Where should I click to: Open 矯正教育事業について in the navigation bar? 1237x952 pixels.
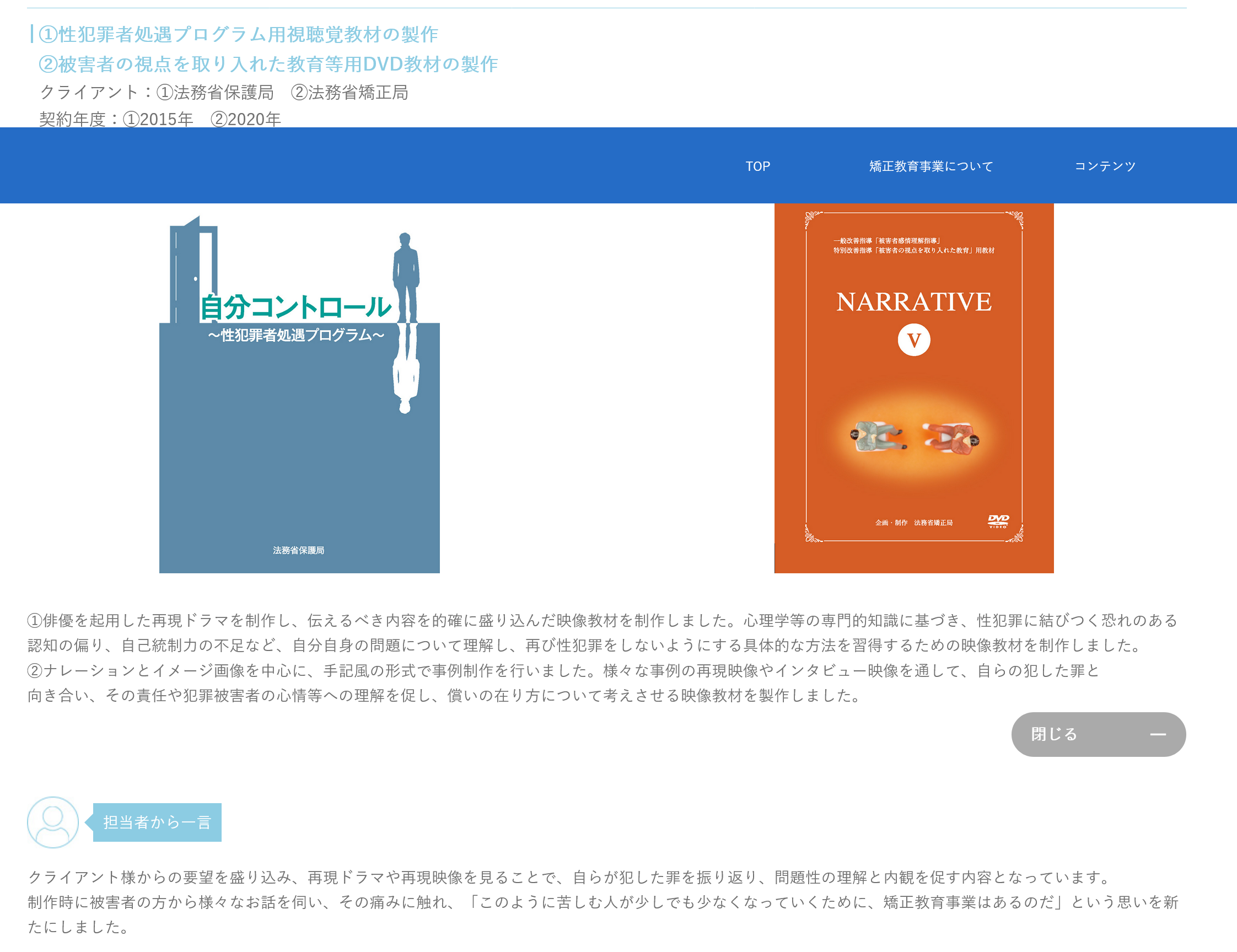coord(931,166)
